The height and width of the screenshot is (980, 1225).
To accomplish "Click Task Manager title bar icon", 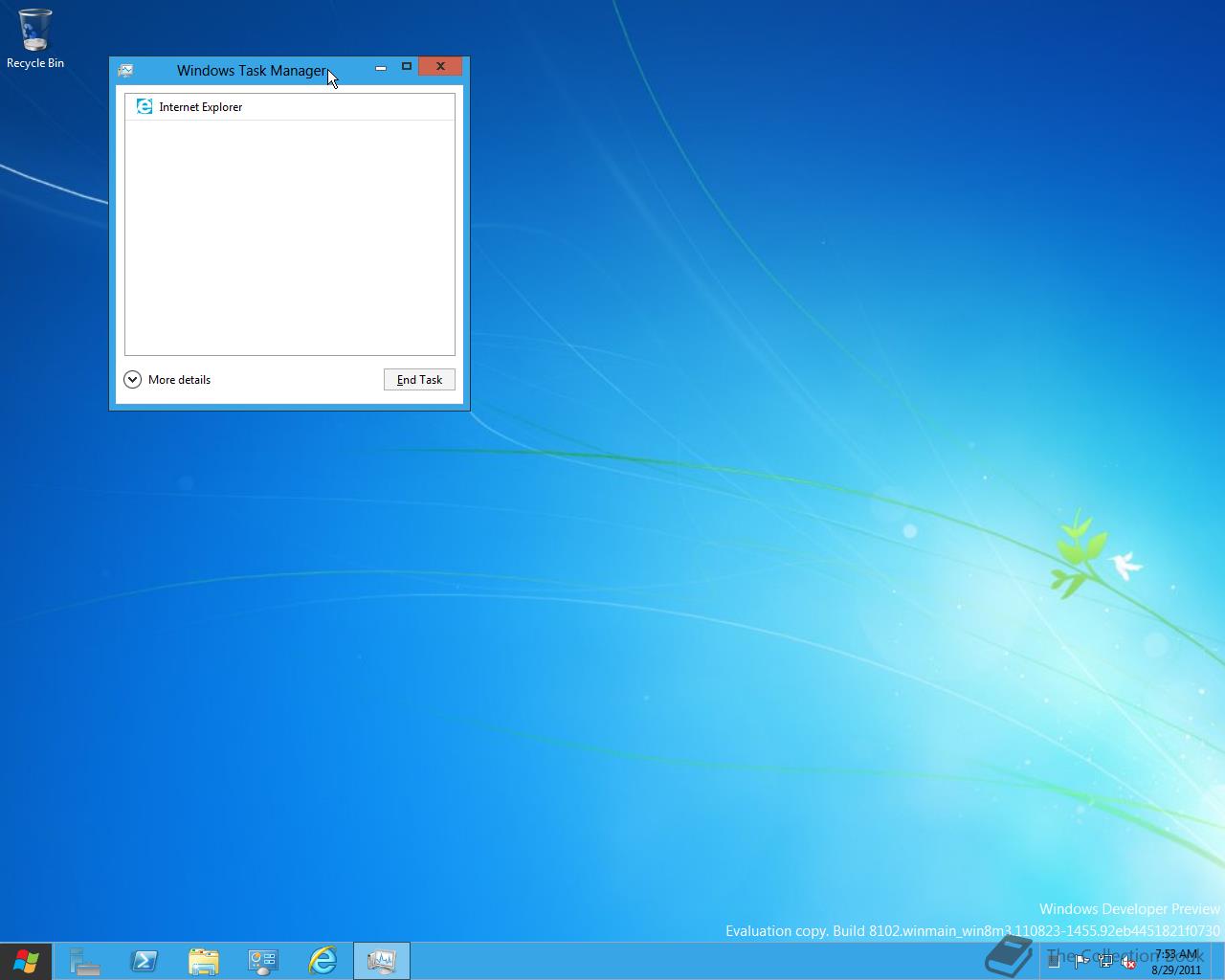I will click(x=125, y=71).
